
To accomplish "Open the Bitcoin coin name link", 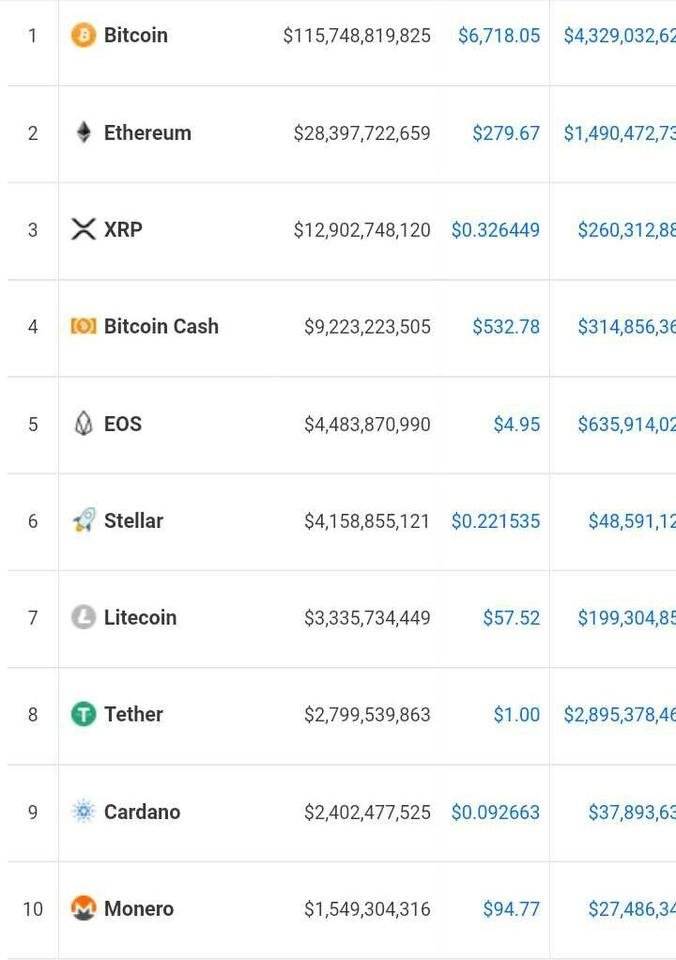I will [x=136, y=35].
